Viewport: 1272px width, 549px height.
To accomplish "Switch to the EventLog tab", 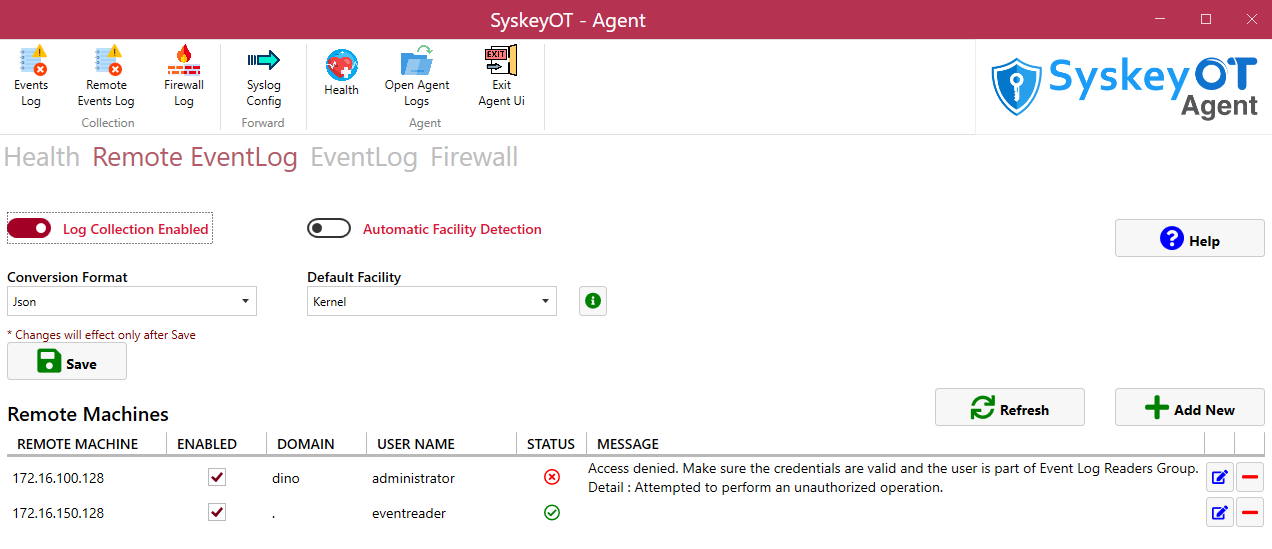I will tap(364, 158).
